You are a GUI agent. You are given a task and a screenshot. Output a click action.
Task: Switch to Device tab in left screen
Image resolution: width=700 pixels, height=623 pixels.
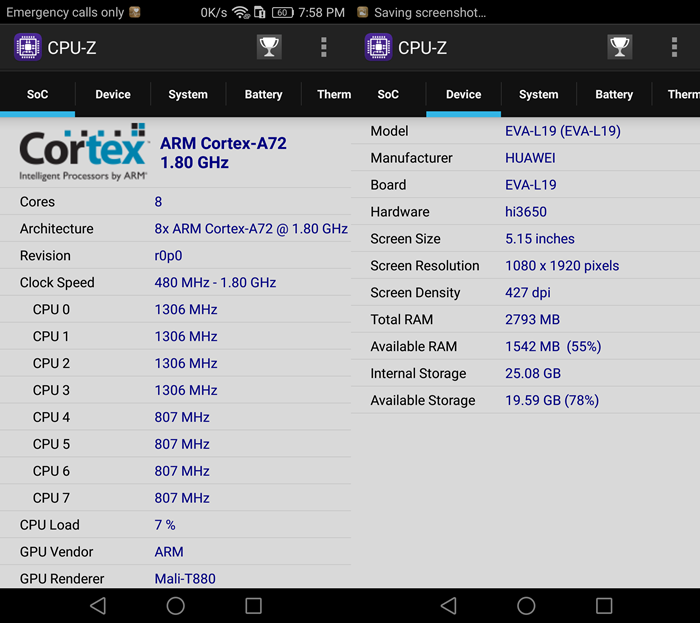point(113,95)
